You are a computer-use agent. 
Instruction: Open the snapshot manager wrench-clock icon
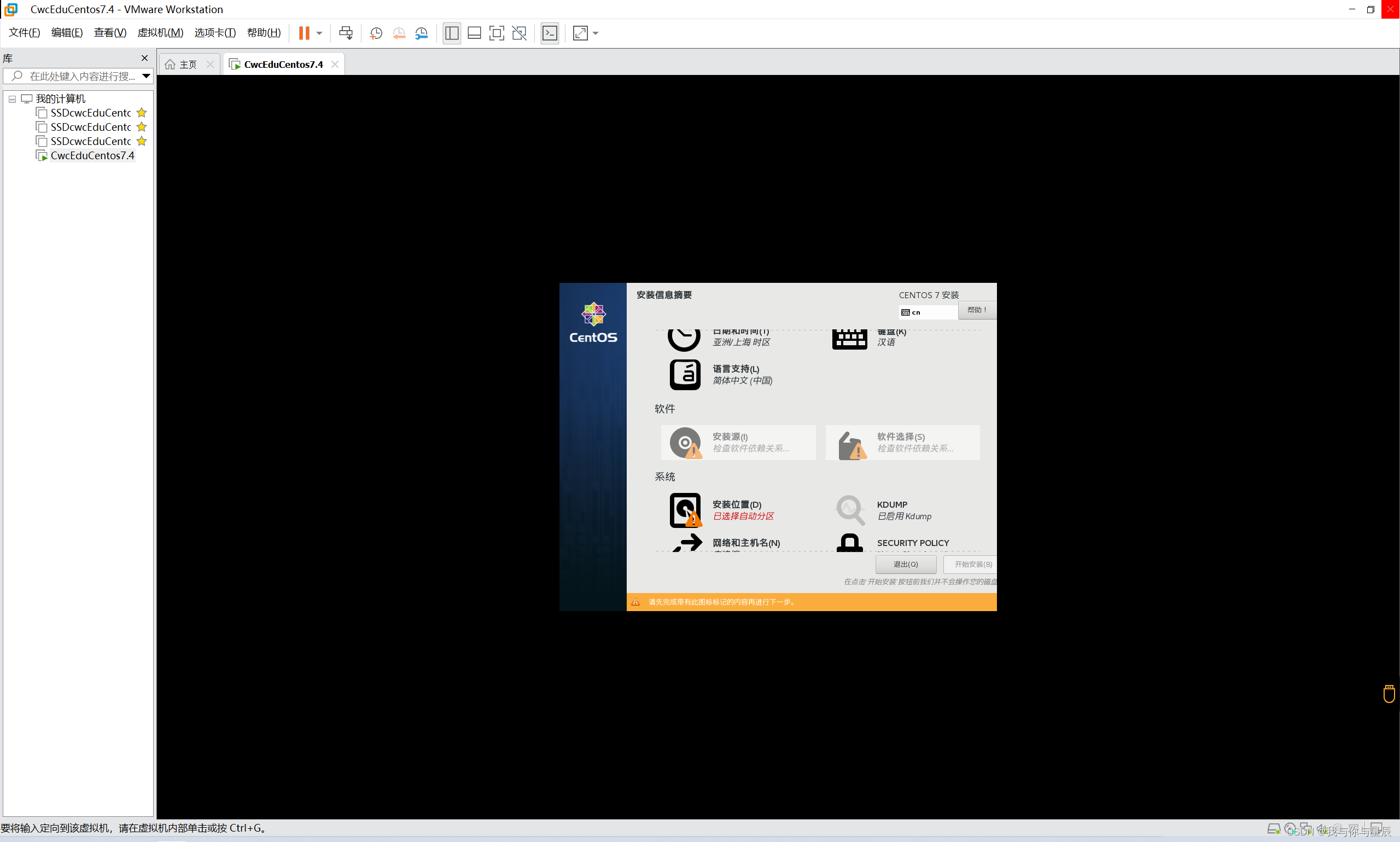tap(421, 33)
